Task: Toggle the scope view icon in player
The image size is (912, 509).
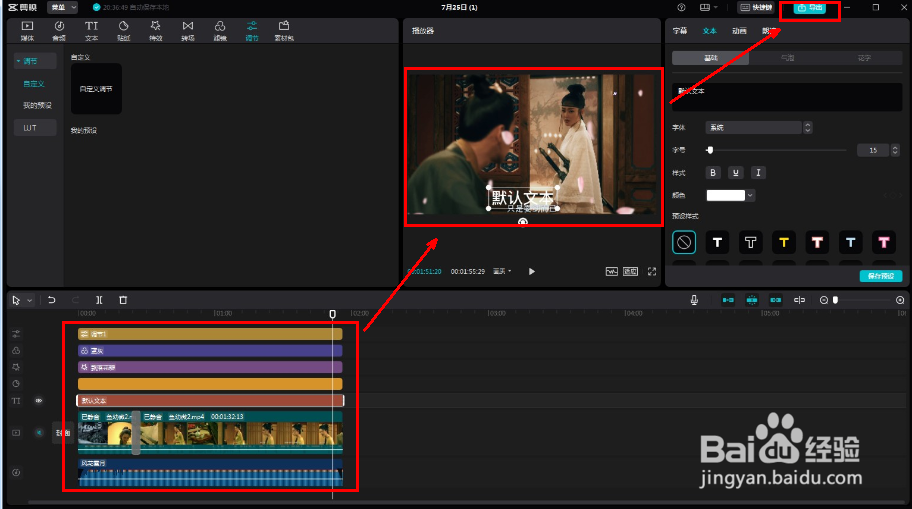Action: coord(611,272)
